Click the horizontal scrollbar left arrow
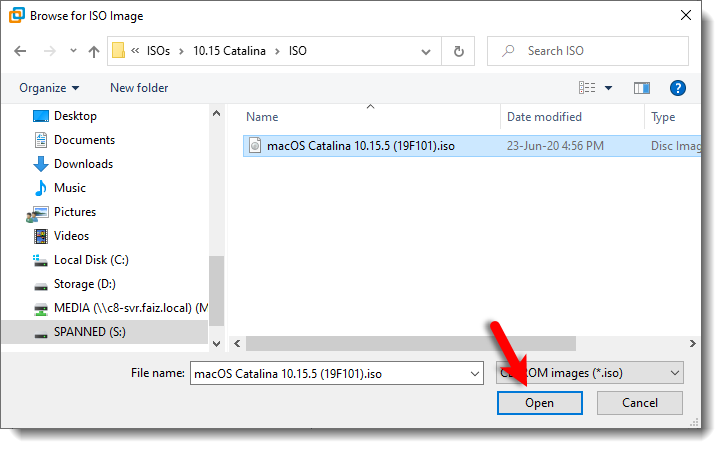The height and width of the screenshot is (451, 724). click(x=237, y=343)
